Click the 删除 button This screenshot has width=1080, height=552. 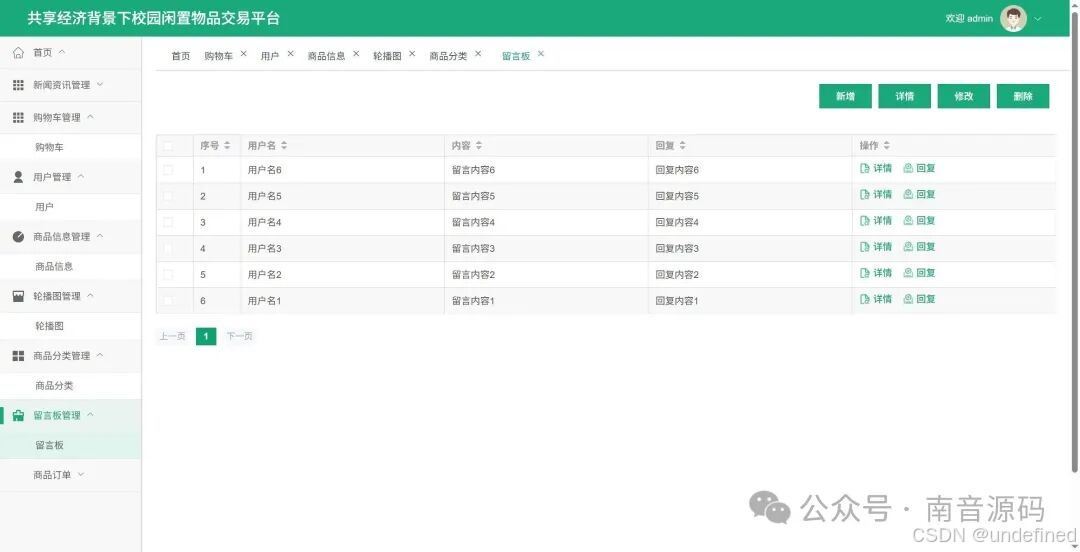pyautogui.click(x=1023, y=96)
